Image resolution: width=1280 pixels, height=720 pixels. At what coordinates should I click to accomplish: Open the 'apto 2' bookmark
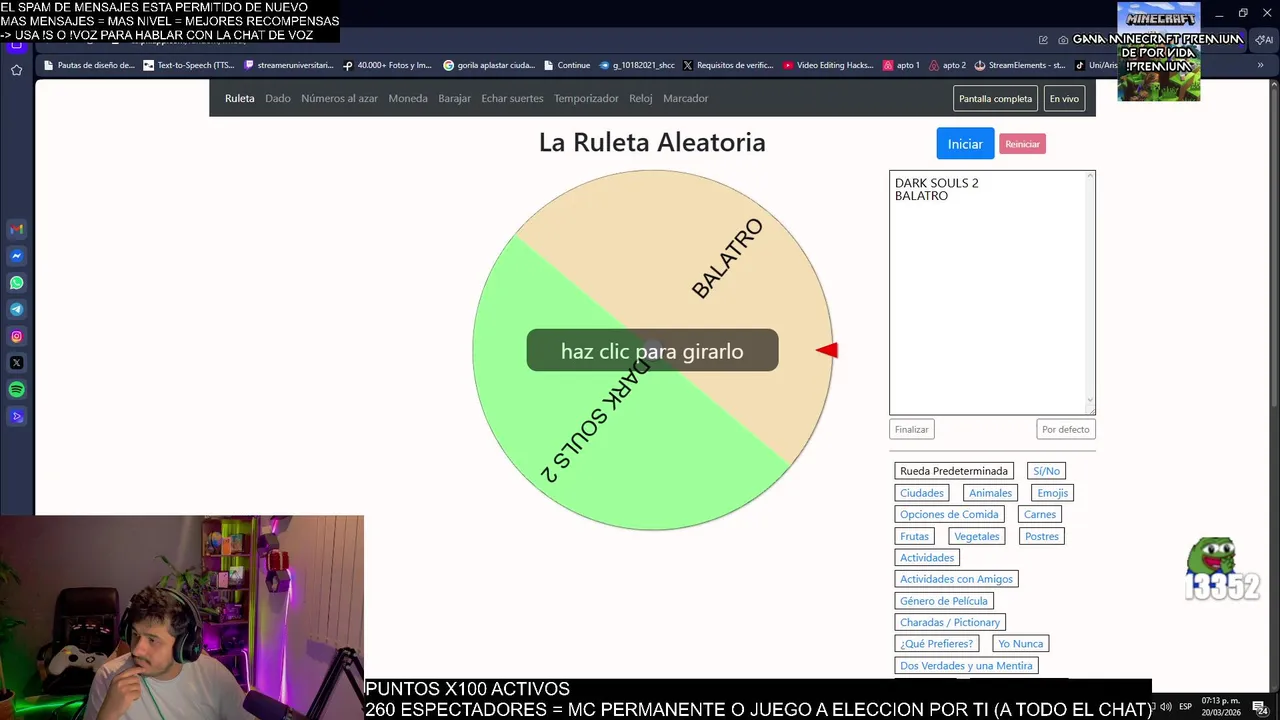click(947, 65)
